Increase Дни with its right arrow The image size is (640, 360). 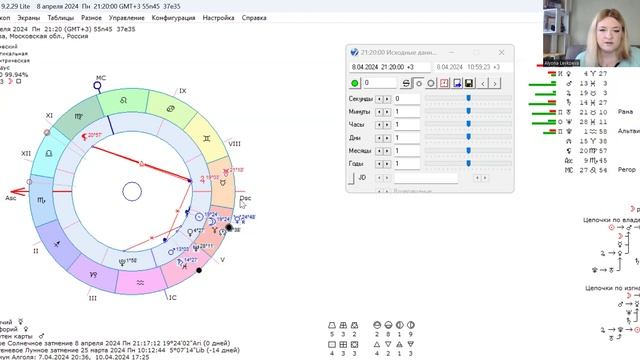pos(387,138)
